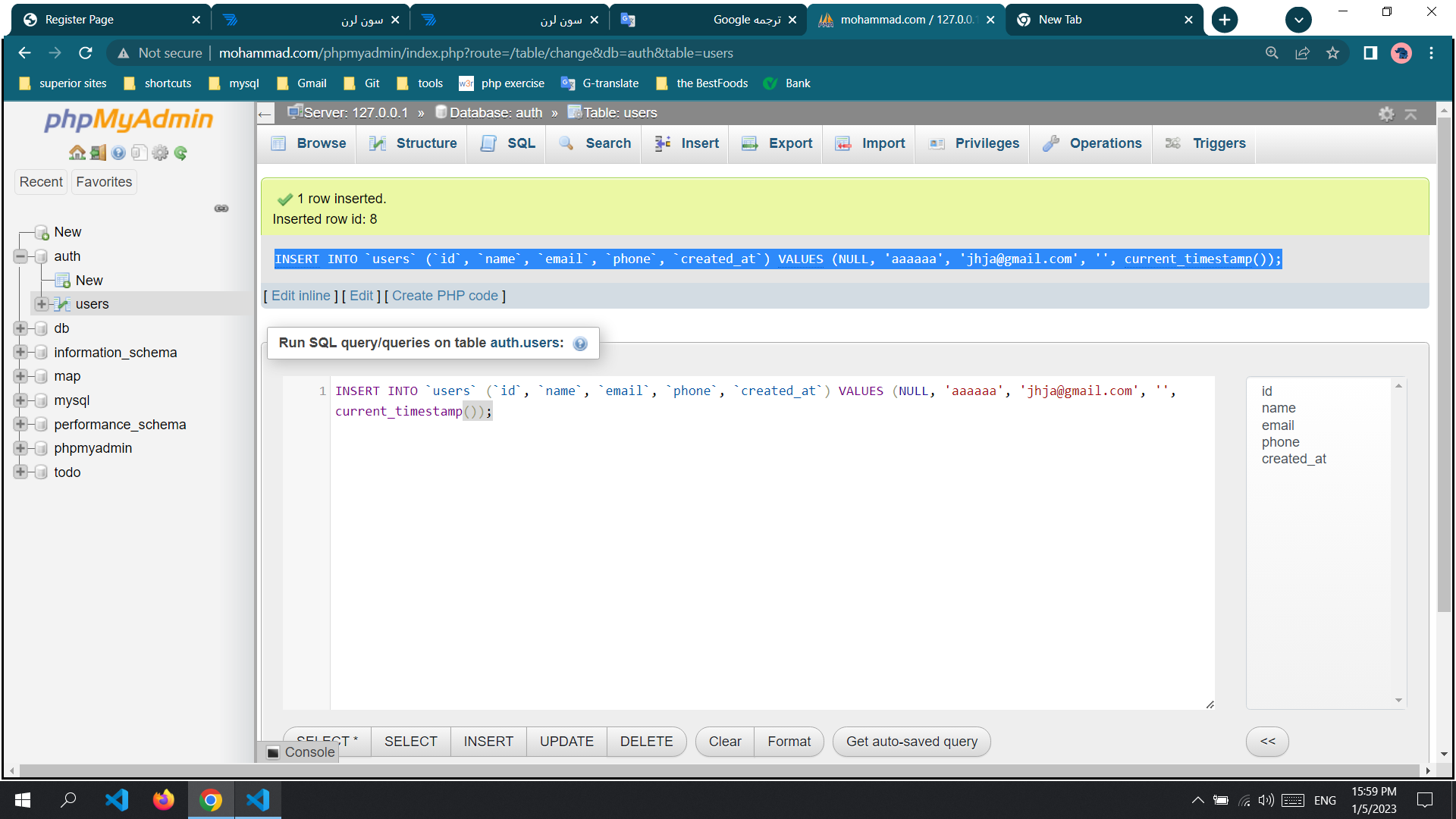1456x819 pixels.
Task: Click the Format button
Action: (x=789, y=742)
